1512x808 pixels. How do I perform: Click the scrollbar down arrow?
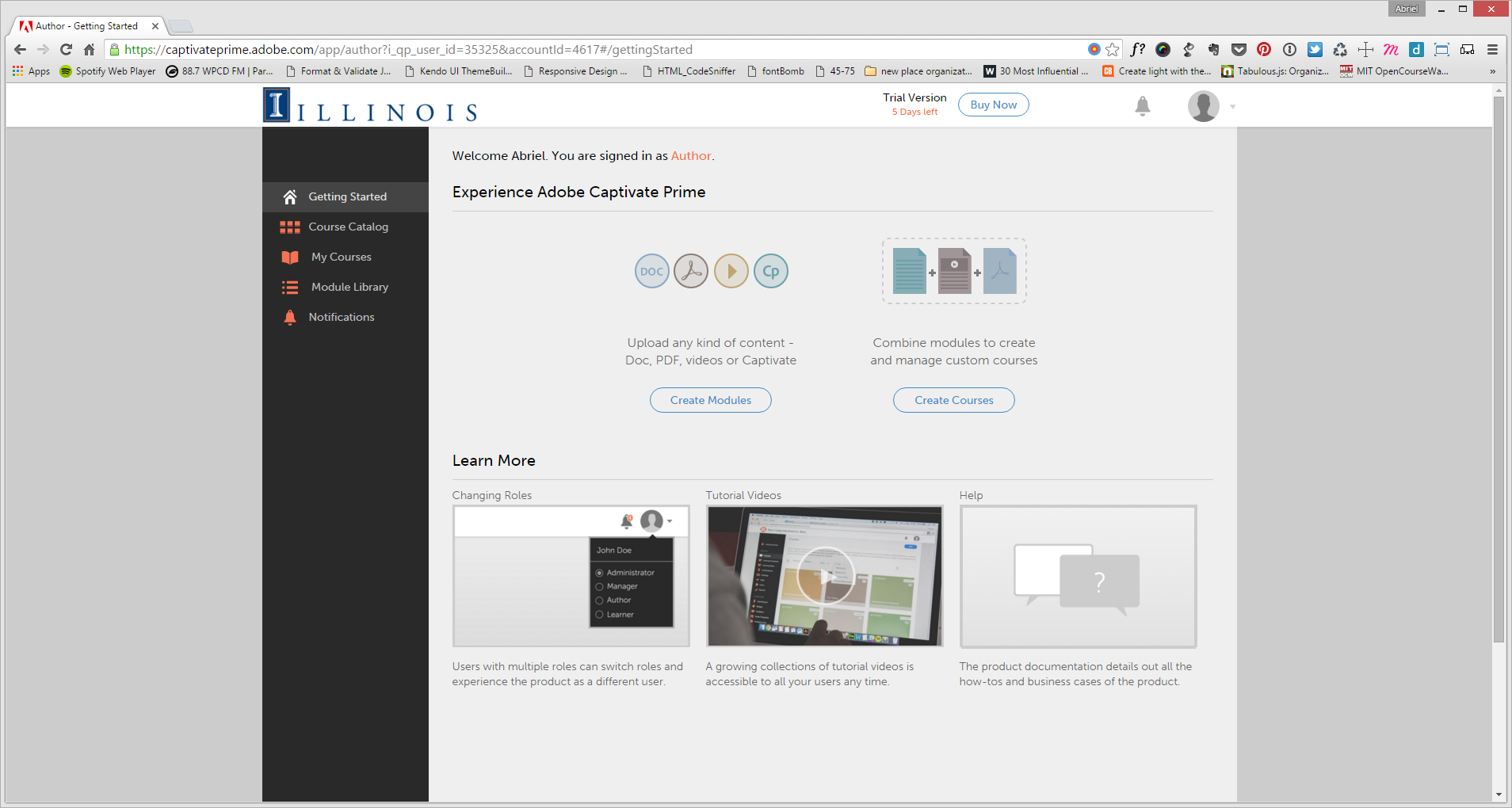pos(1499,795)
